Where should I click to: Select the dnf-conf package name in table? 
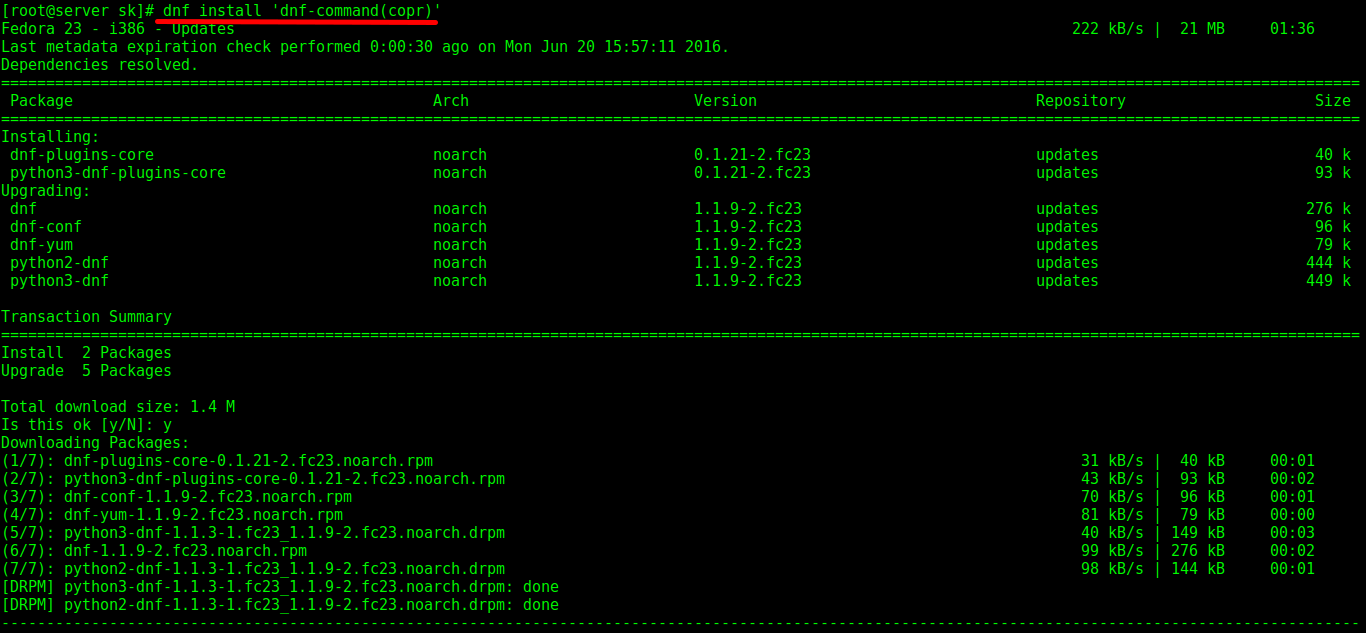pyautogui.click(x=46, y=227)
